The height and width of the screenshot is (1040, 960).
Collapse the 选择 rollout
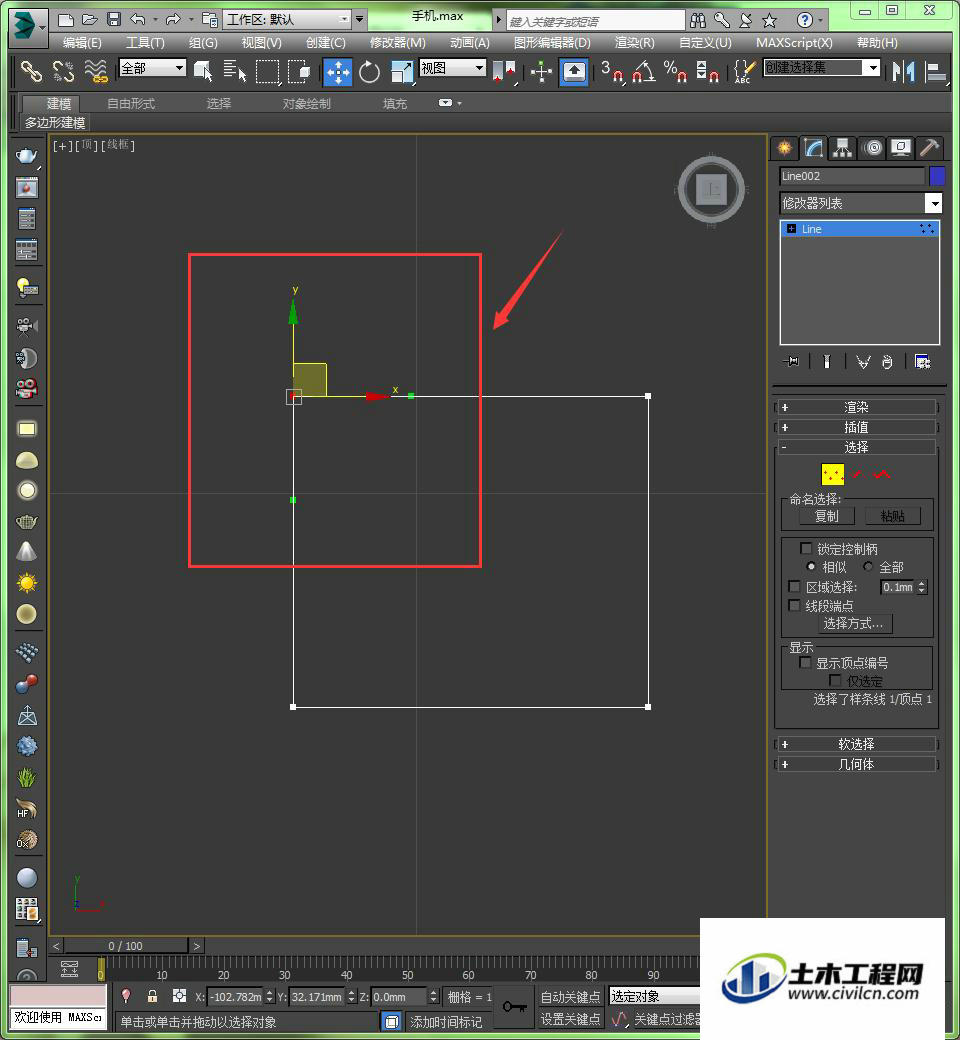tap(856, 447)
